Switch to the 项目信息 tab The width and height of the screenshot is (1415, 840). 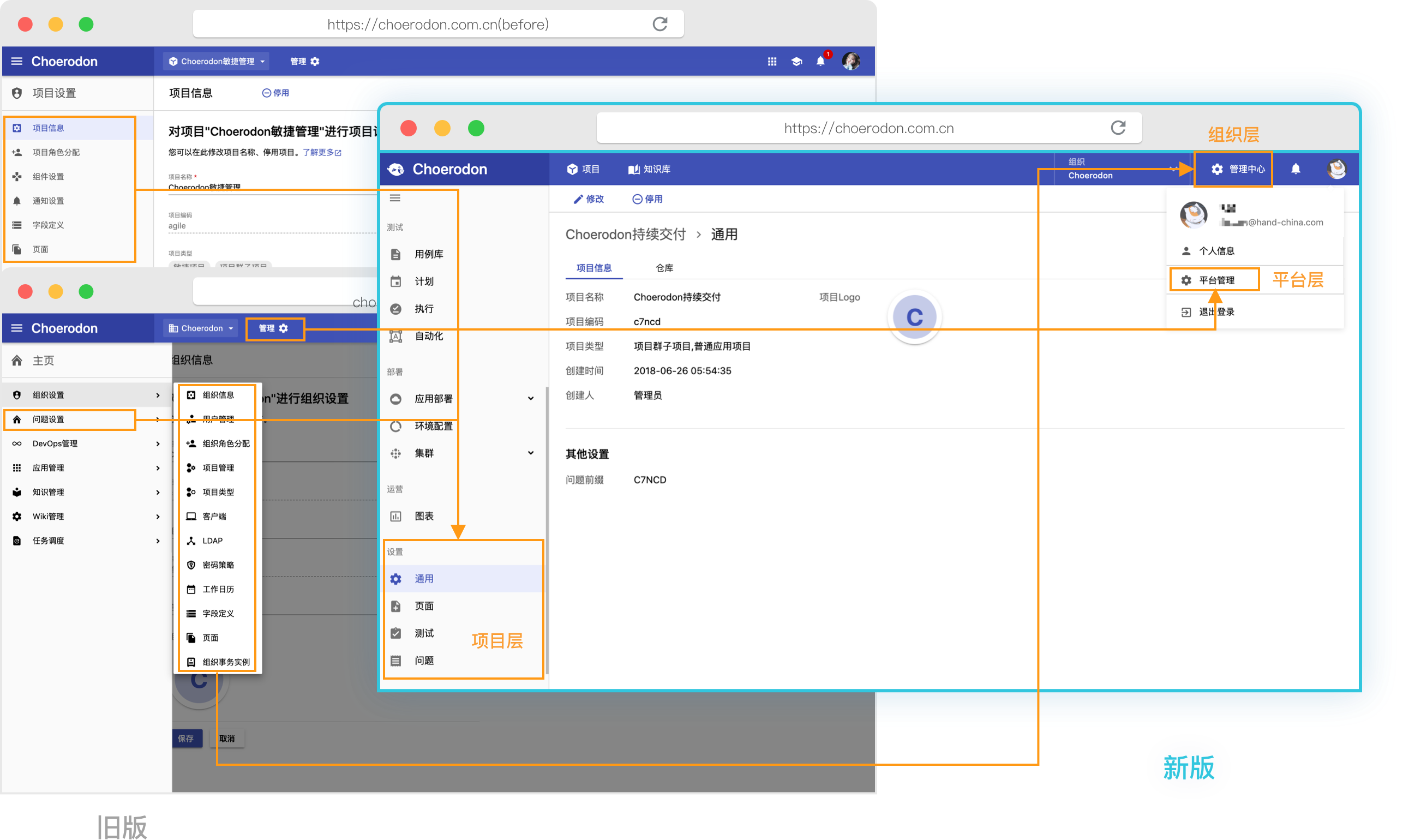[x=593, y=268]
